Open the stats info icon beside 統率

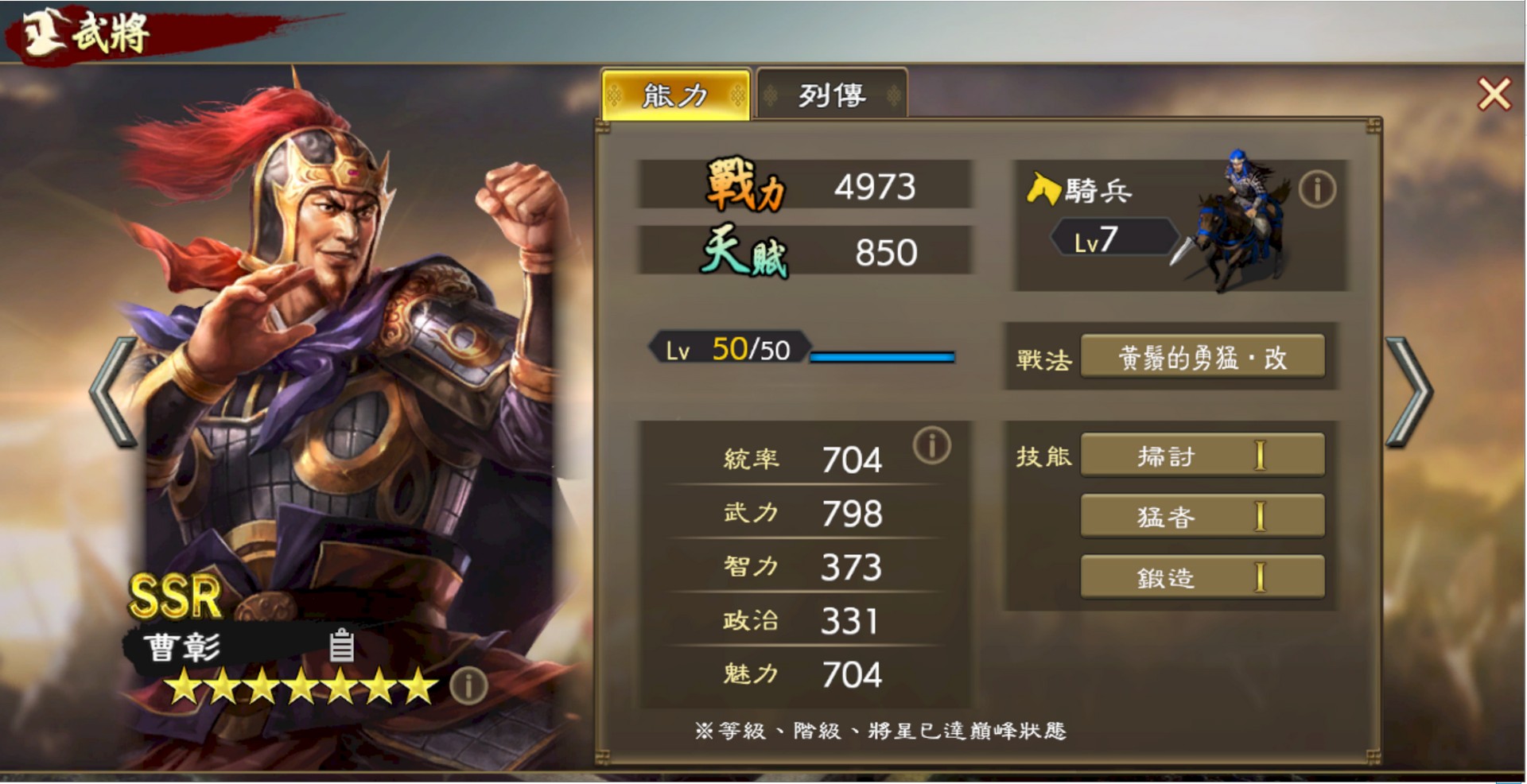[x=932, y=445]
